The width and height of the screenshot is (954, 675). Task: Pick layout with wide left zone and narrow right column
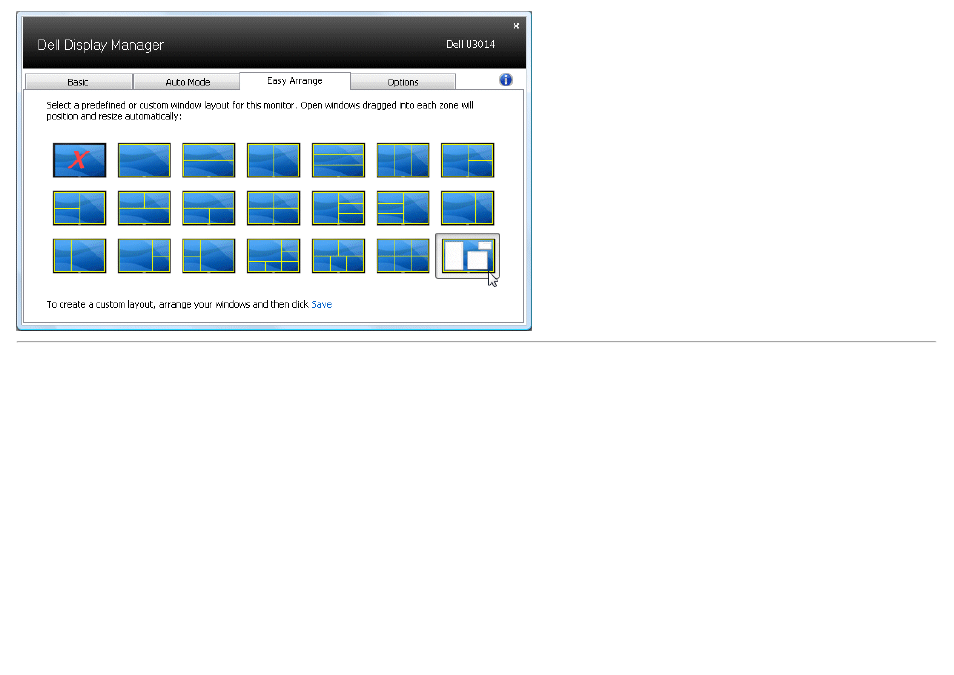467,208
